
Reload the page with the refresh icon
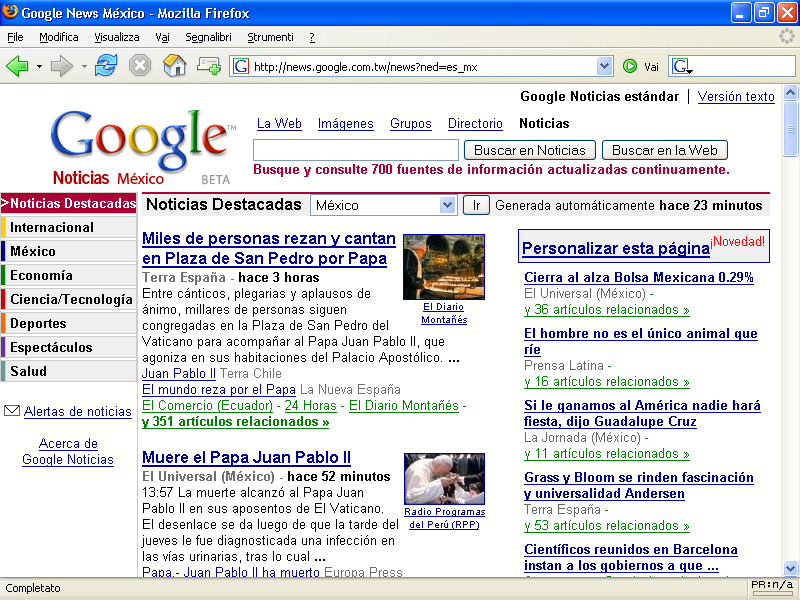pyautogui.click(x=106, y=66)
